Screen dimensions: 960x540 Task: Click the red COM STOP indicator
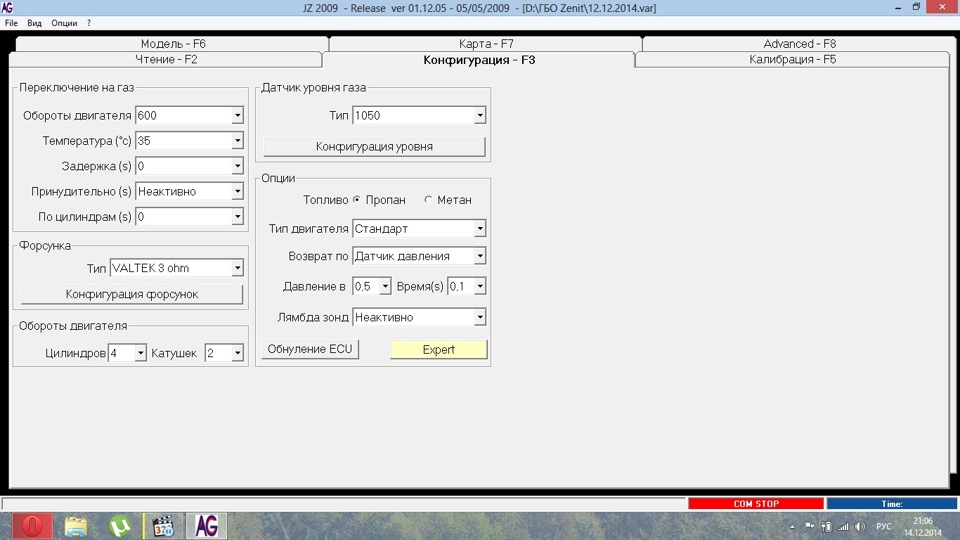point(756,503)
